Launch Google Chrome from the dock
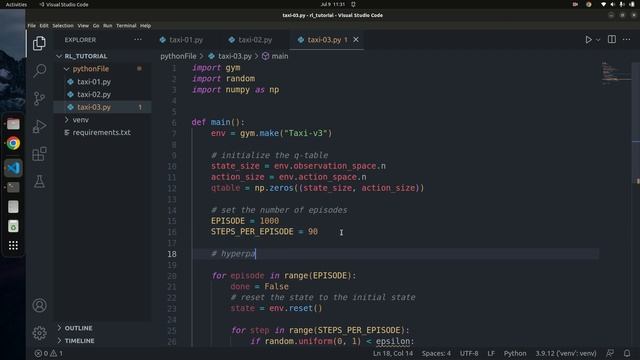Image resolution: width=640 pixels, height=360 pixels. 13,143
